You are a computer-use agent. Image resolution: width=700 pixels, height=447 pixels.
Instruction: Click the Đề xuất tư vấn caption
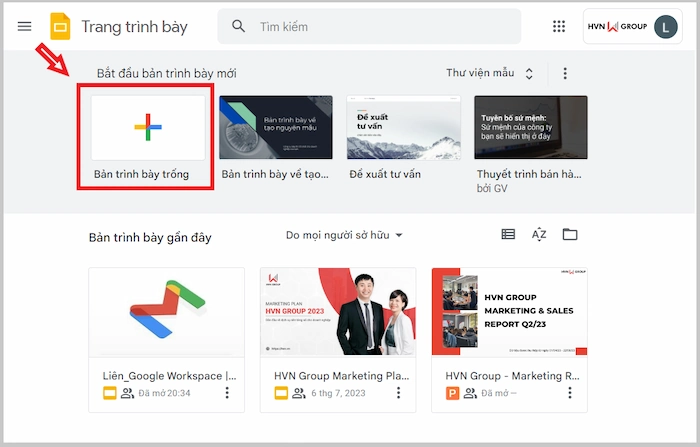tap(385, 174)
